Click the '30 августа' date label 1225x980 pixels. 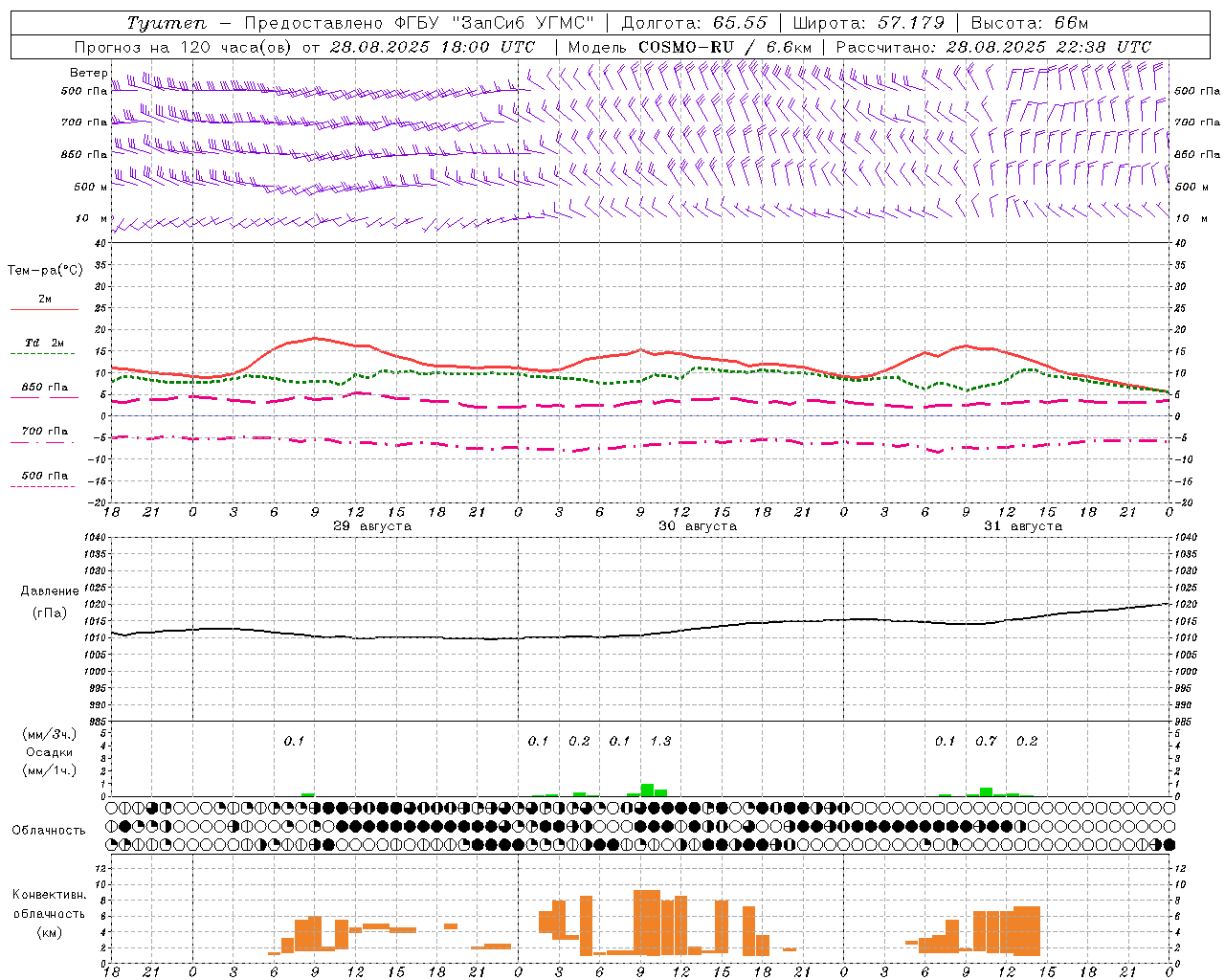pyautogui.click(x=698, y=526)
